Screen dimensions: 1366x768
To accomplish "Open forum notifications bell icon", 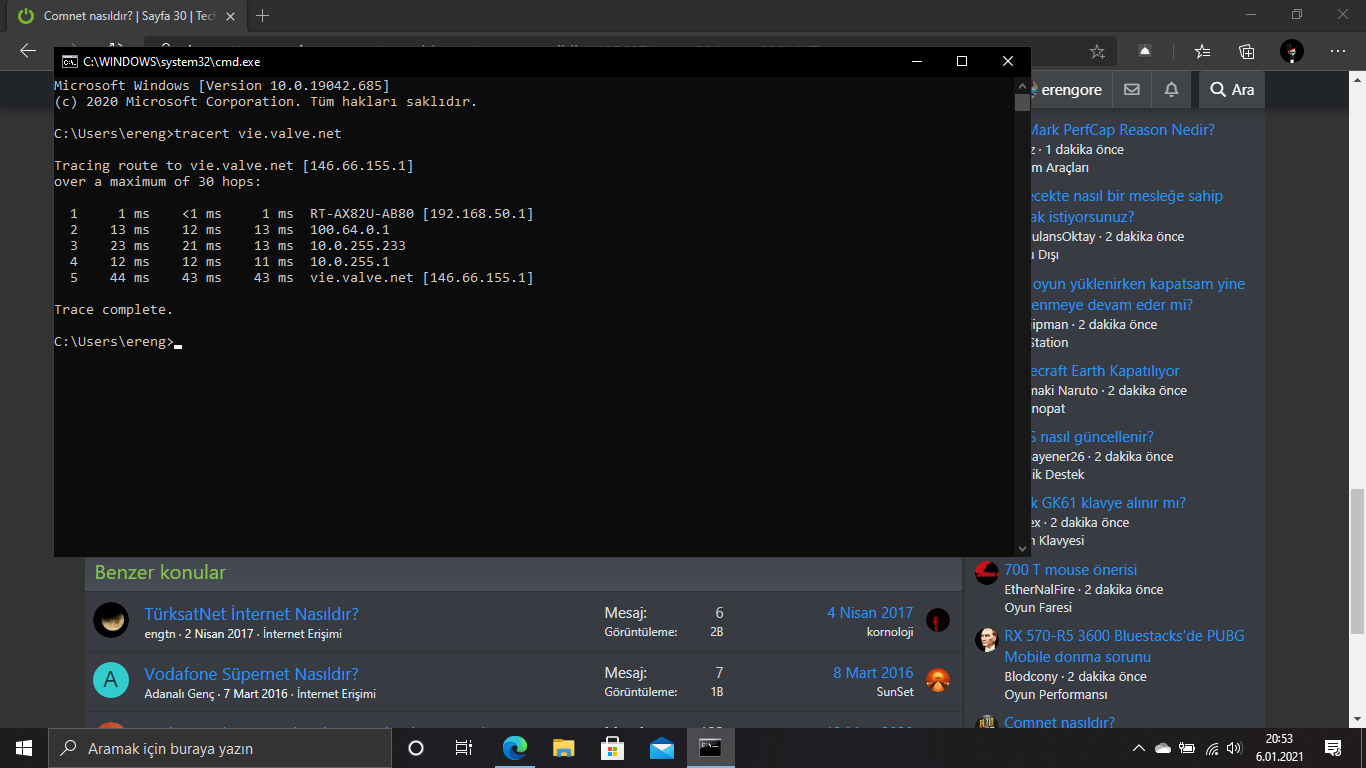I will pyautogui.click(x=1171, y=89).
